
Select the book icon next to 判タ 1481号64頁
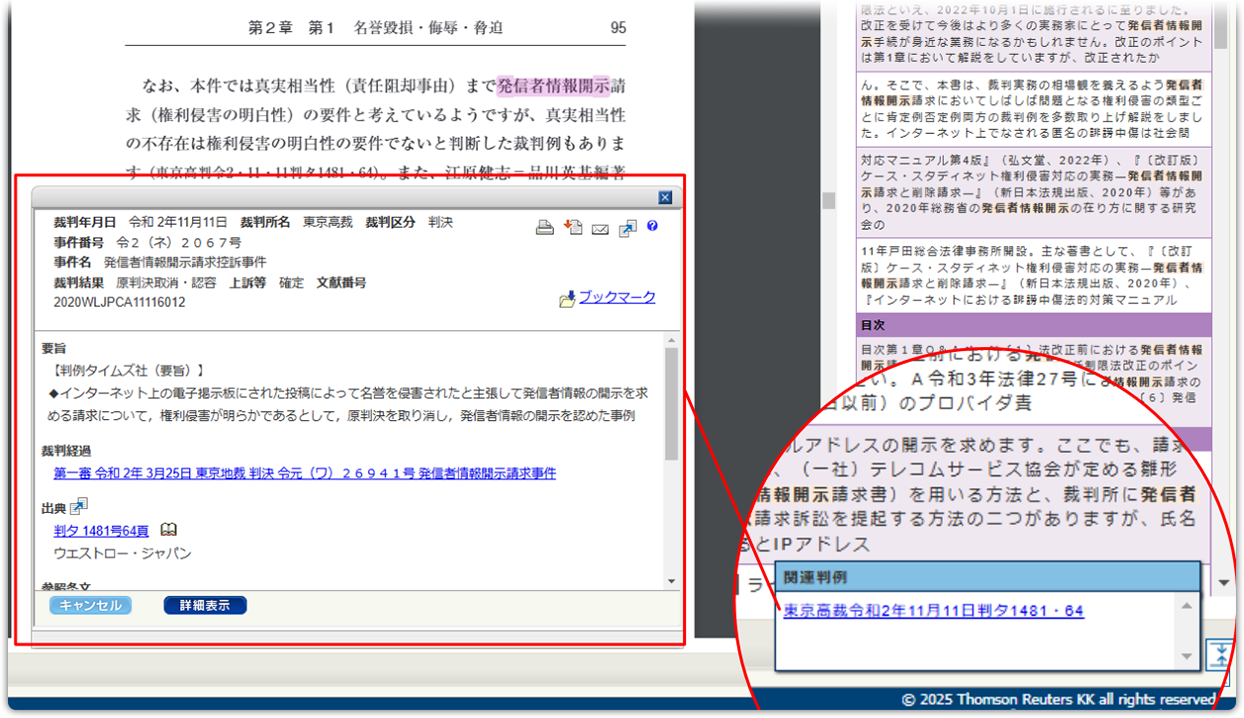coord(168,529)
